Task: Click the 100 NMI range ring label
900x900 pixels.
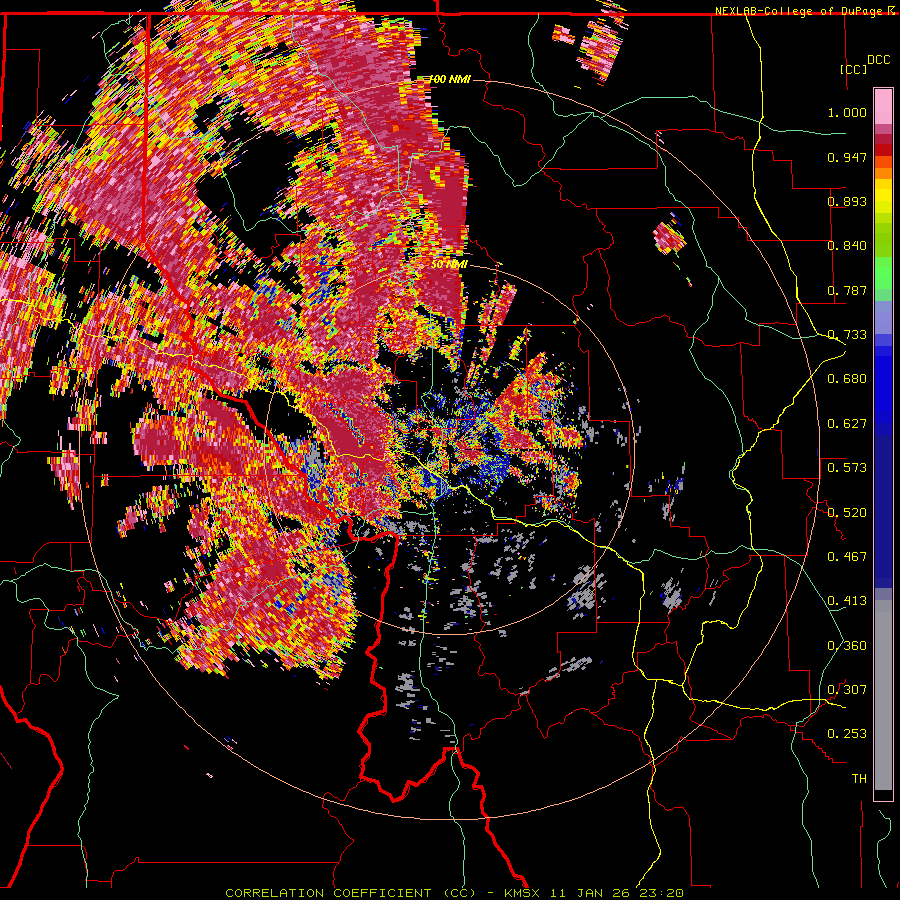Action: (449, 79)
